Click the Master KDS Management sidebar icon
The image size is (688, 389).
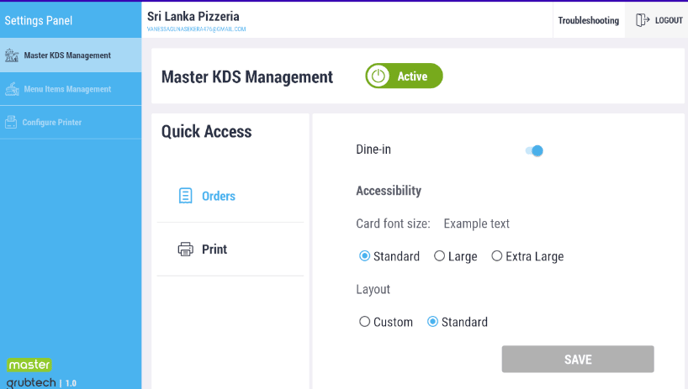12,55
